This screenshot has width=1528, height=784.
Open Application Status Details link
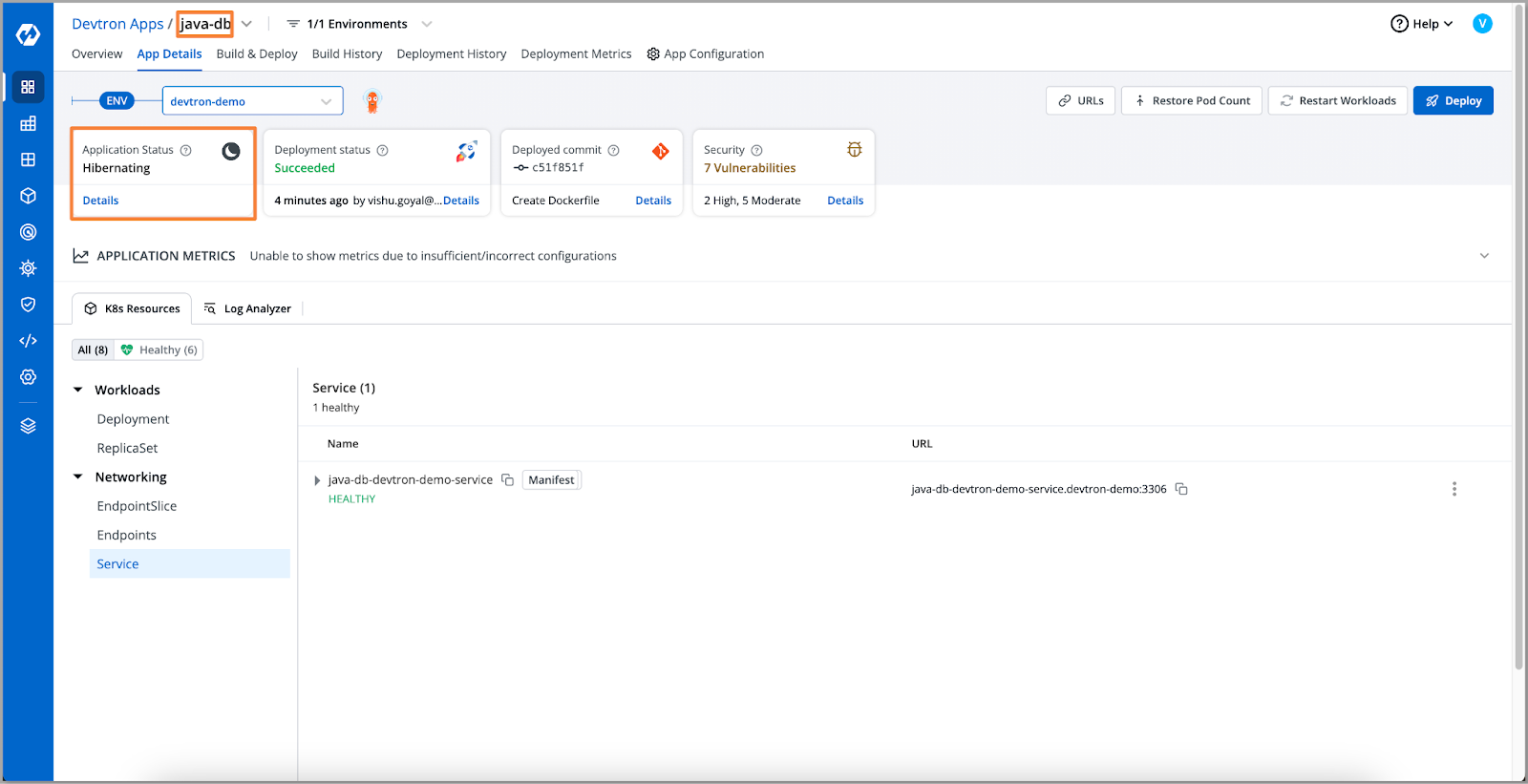(x=100, y=201)
